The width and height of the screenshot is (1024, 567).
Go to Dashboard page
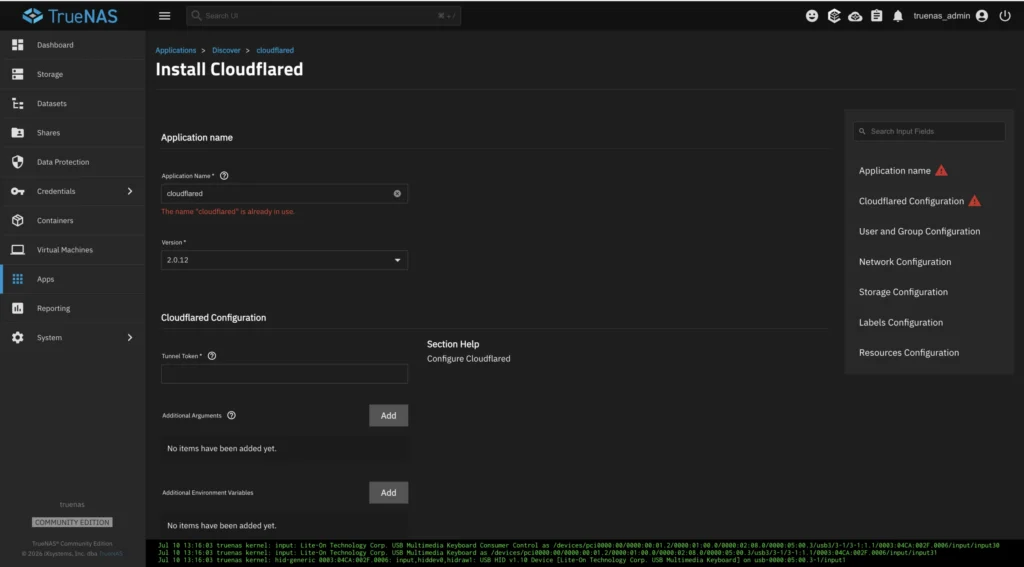[72, 44]
